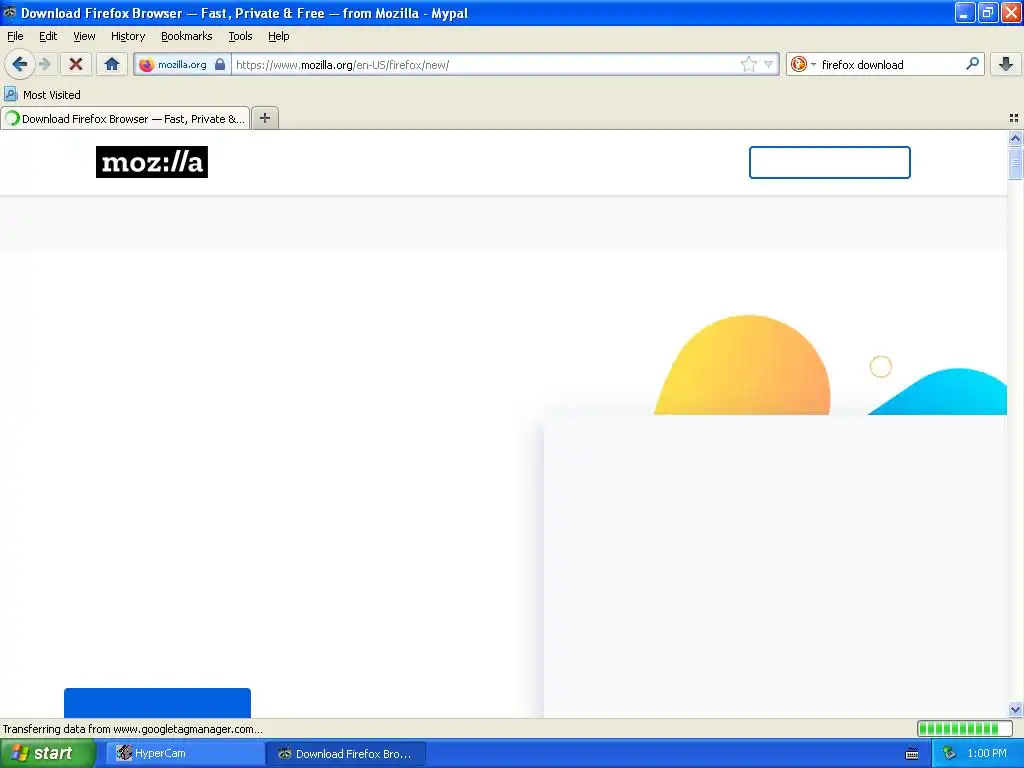Minimize the Mypal window
Image resolution: width=1024 pixels, height=768 pixels.
point(965,12)
